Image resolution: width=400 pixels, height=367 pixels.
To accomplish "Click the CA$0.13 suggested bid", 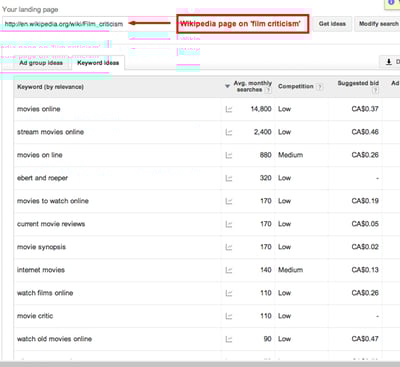I will pos(365,270).
